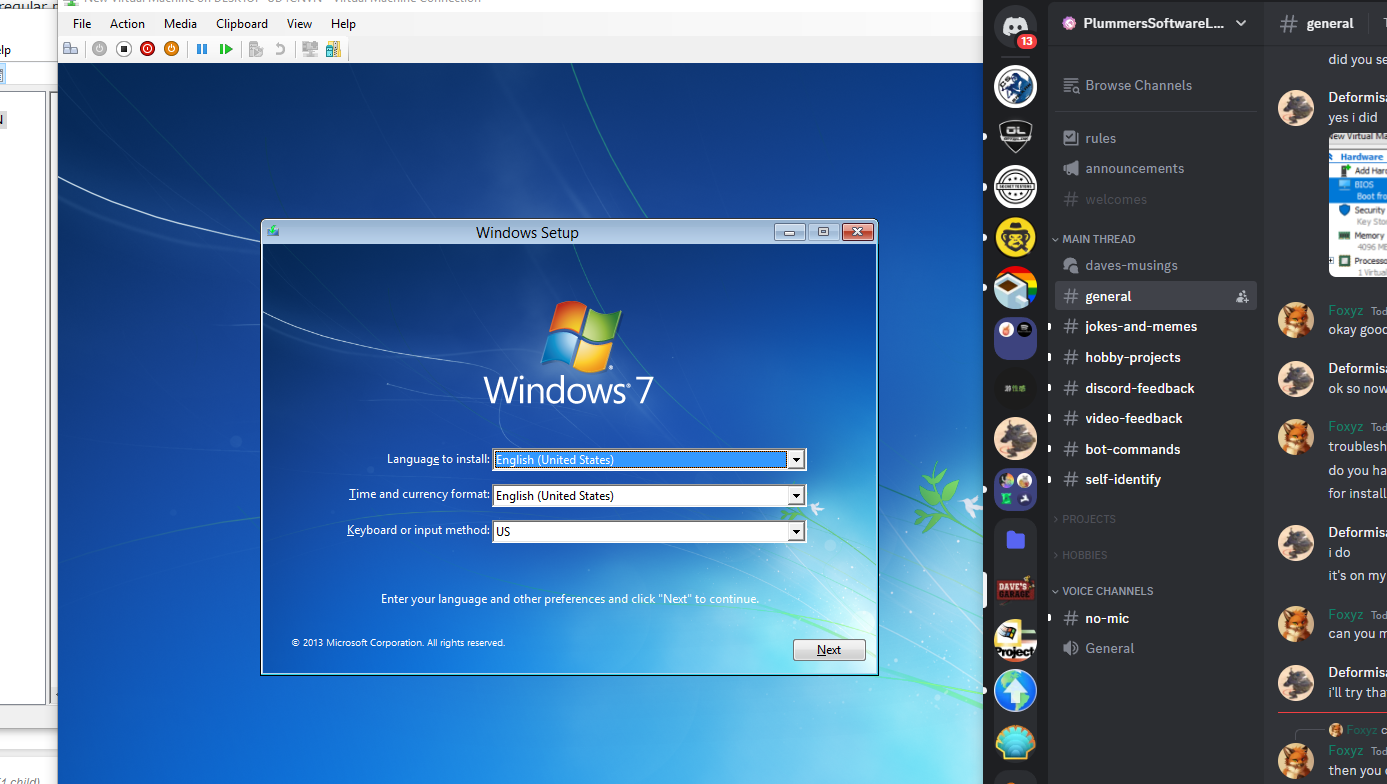
Task: Reset the VM using the green play icon
Action: 226,48
